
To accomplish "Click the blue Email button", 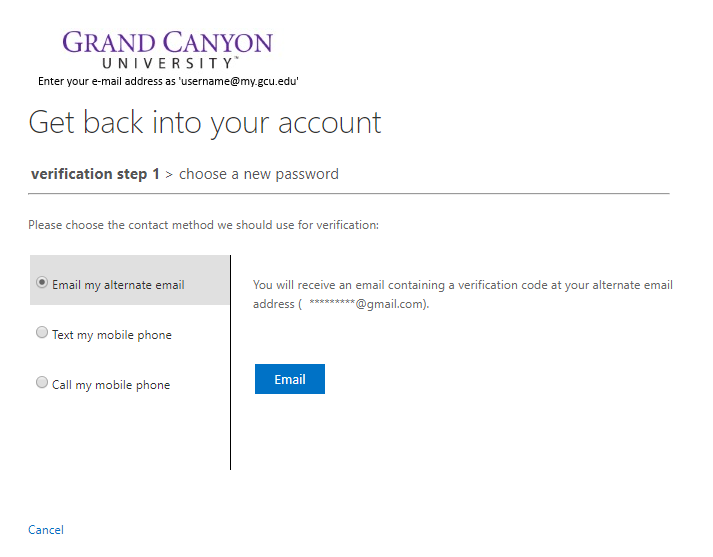I will tap(290, 379).
